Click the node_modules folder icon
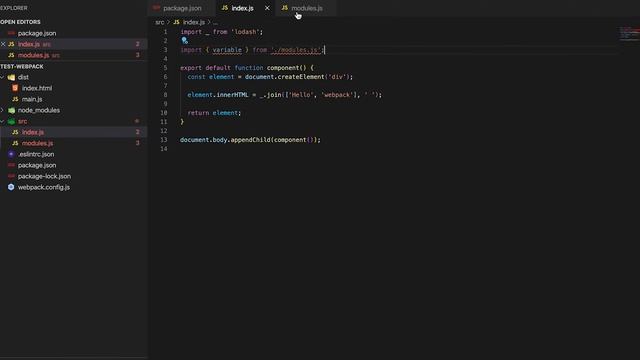The image size is (640, 360). 11,110
